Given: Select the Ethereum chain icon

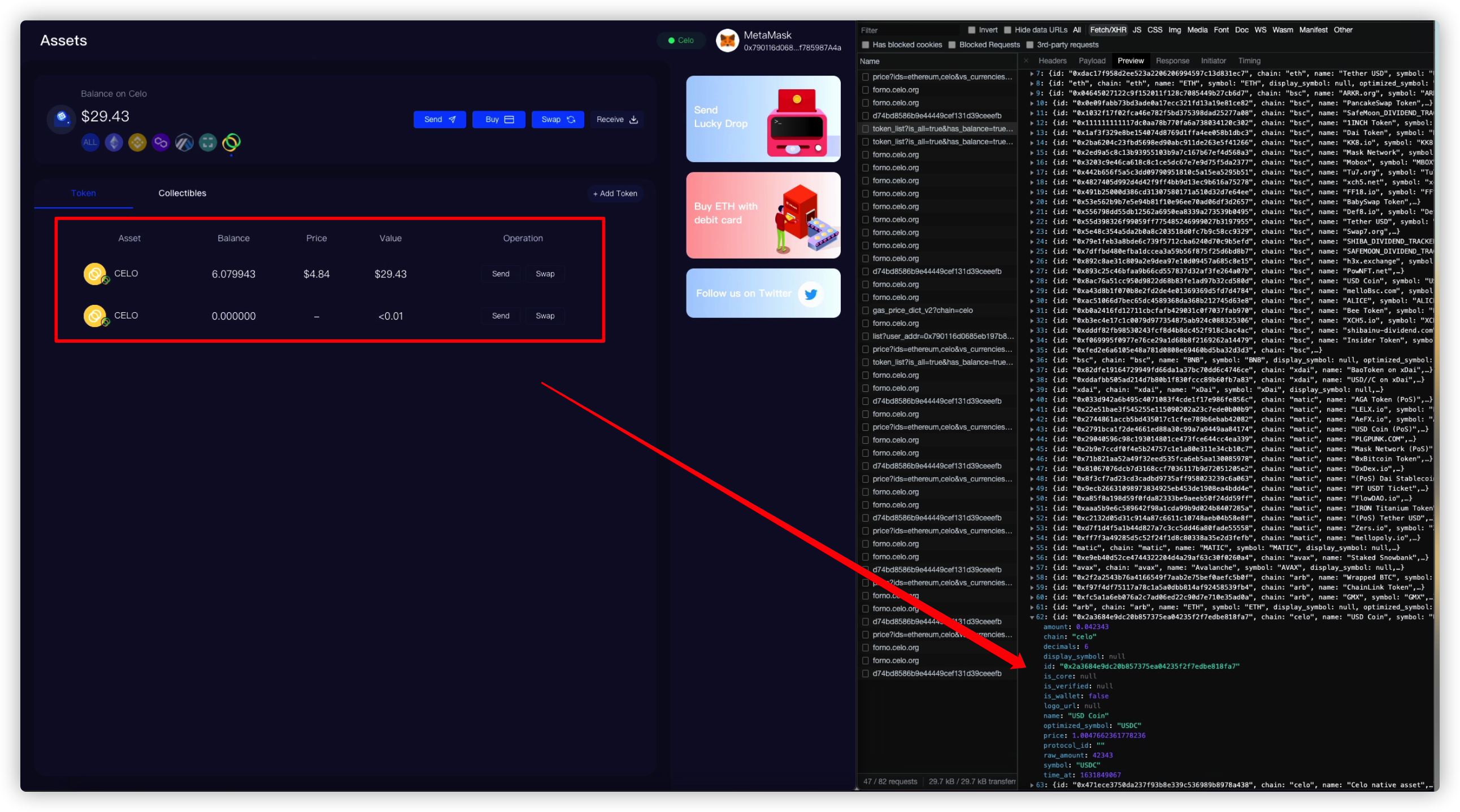Looking at the screenshot, I should pyautogui.click(x=114, y=142).
